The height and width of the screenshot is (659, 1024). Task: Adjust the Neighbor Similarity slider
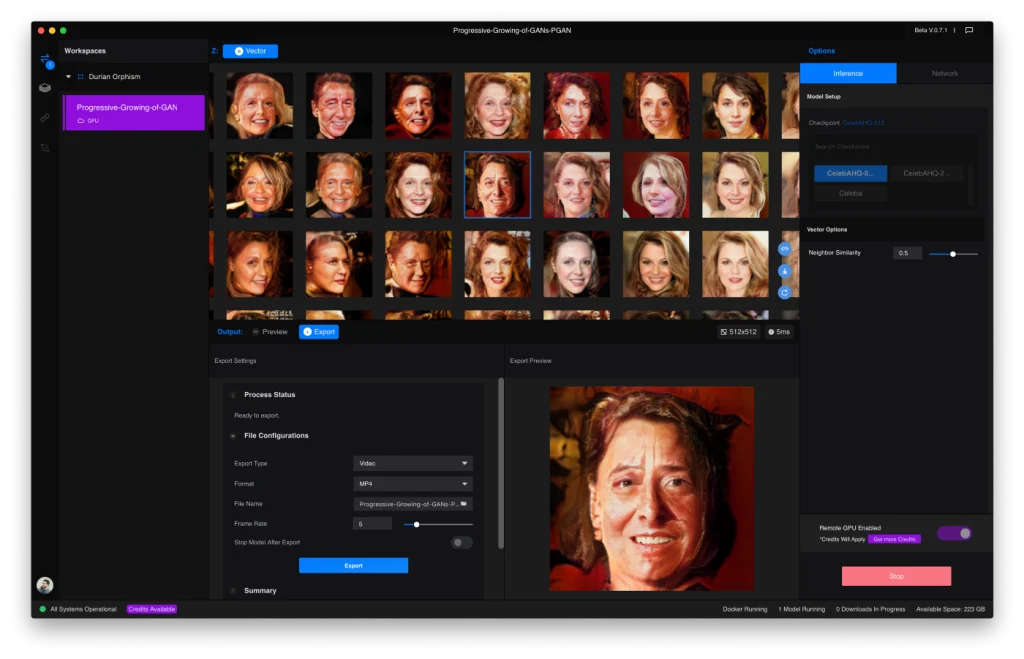click(x=953, y=254)
